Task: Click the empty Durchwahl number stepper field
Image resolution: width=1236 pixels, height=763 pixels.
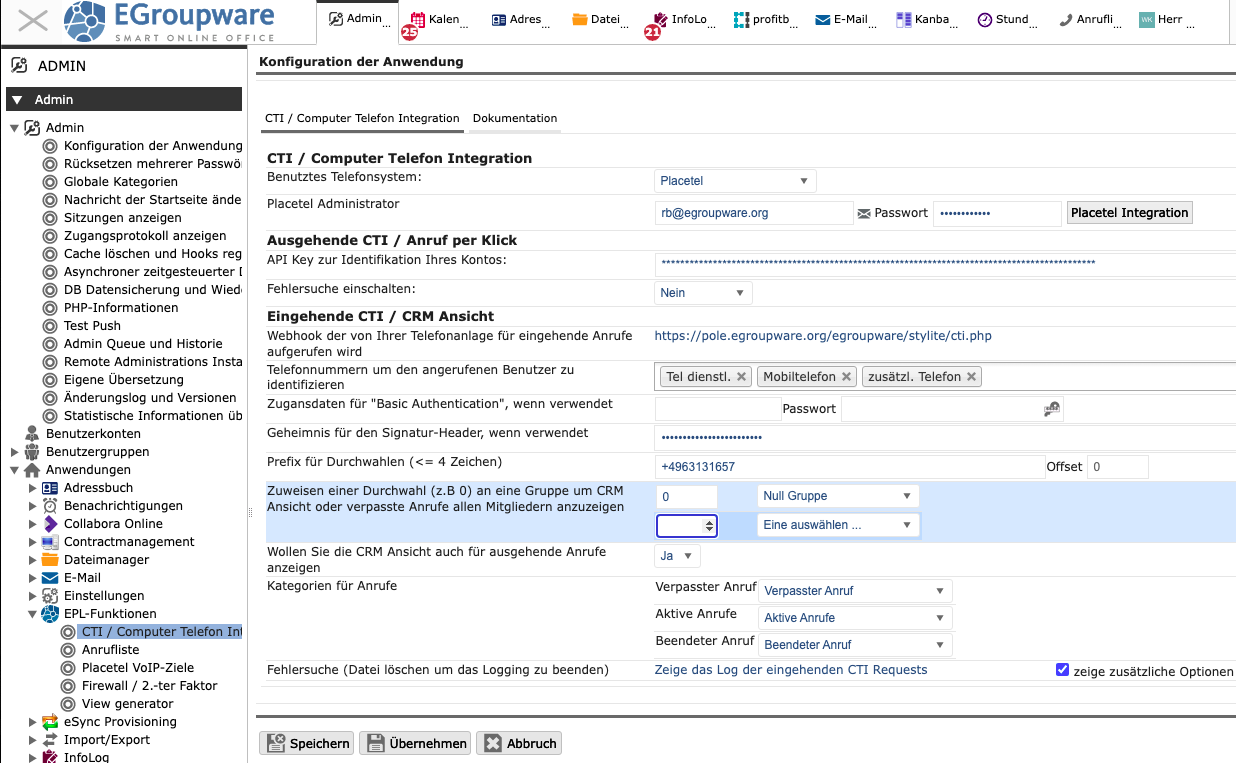Action: click(x=686, y=525)
